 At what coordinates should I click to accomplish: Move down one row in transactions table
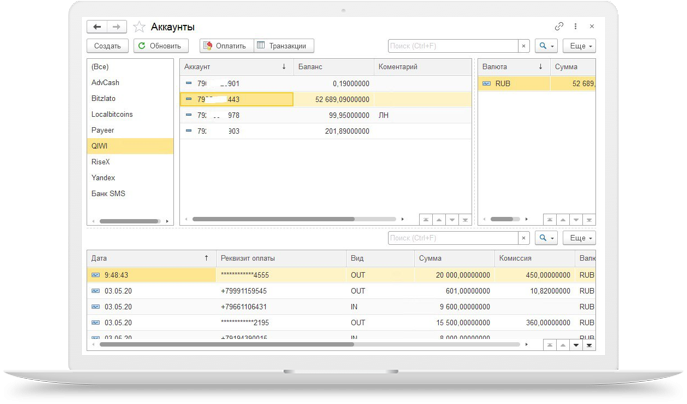(576, 345)
